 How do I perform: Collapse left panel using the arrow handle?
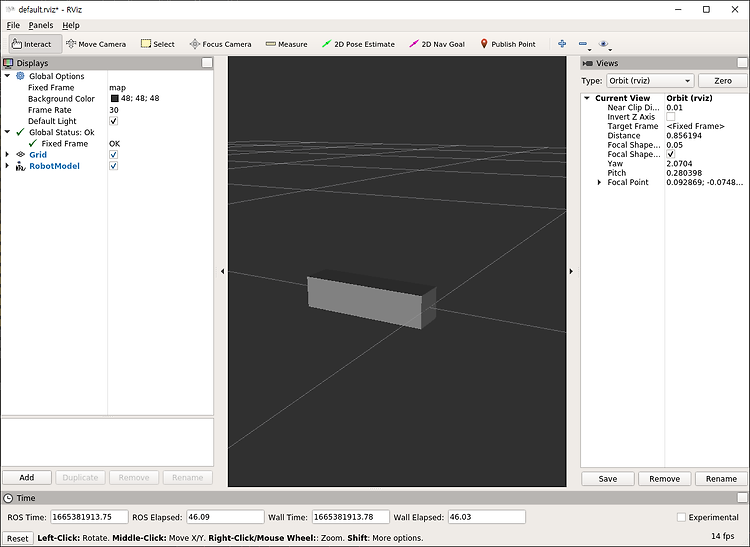coord(222,271)
